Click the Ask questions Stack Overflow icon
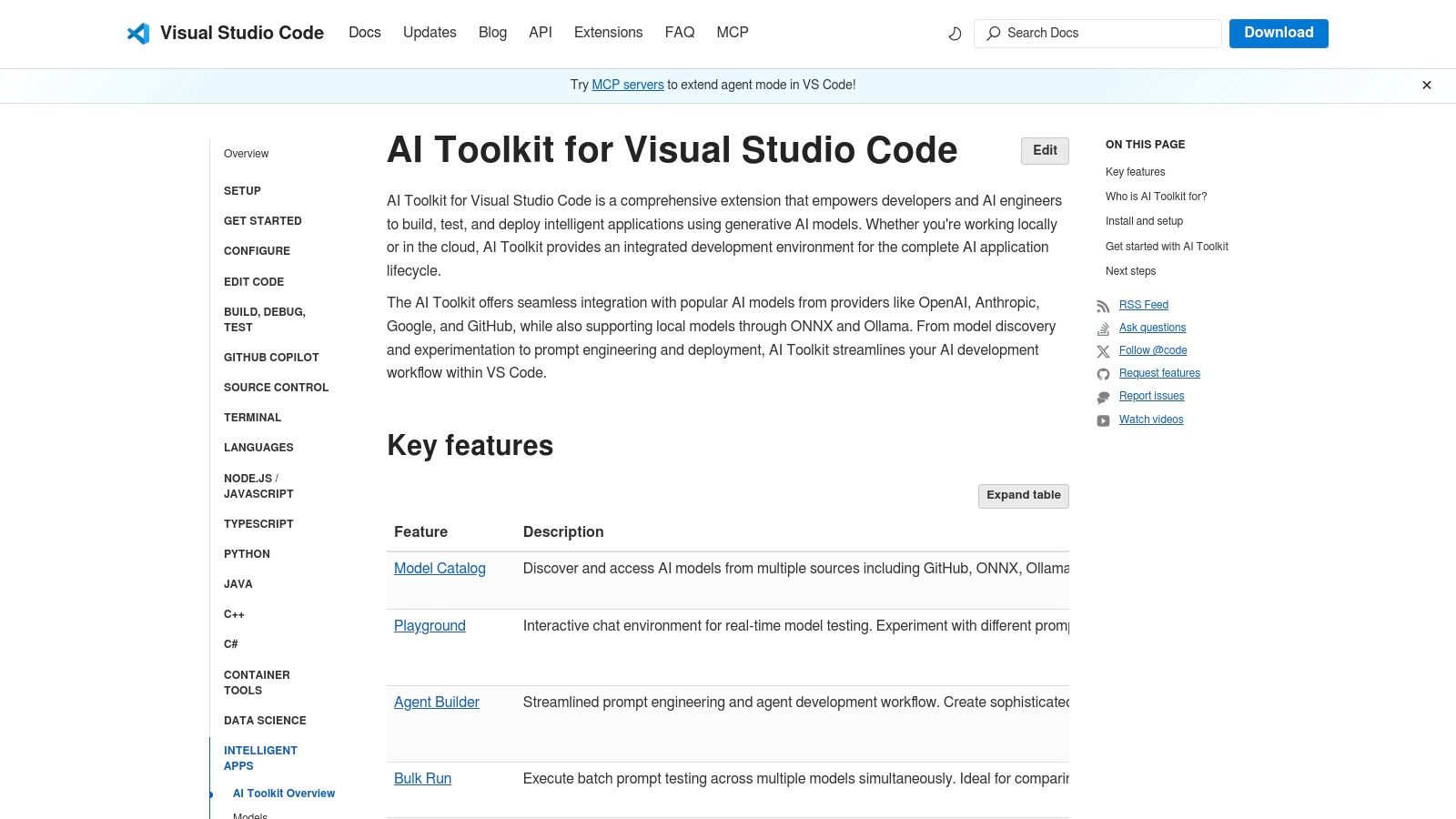Viewport: 1456px width, 819px height. point(1103,329)
